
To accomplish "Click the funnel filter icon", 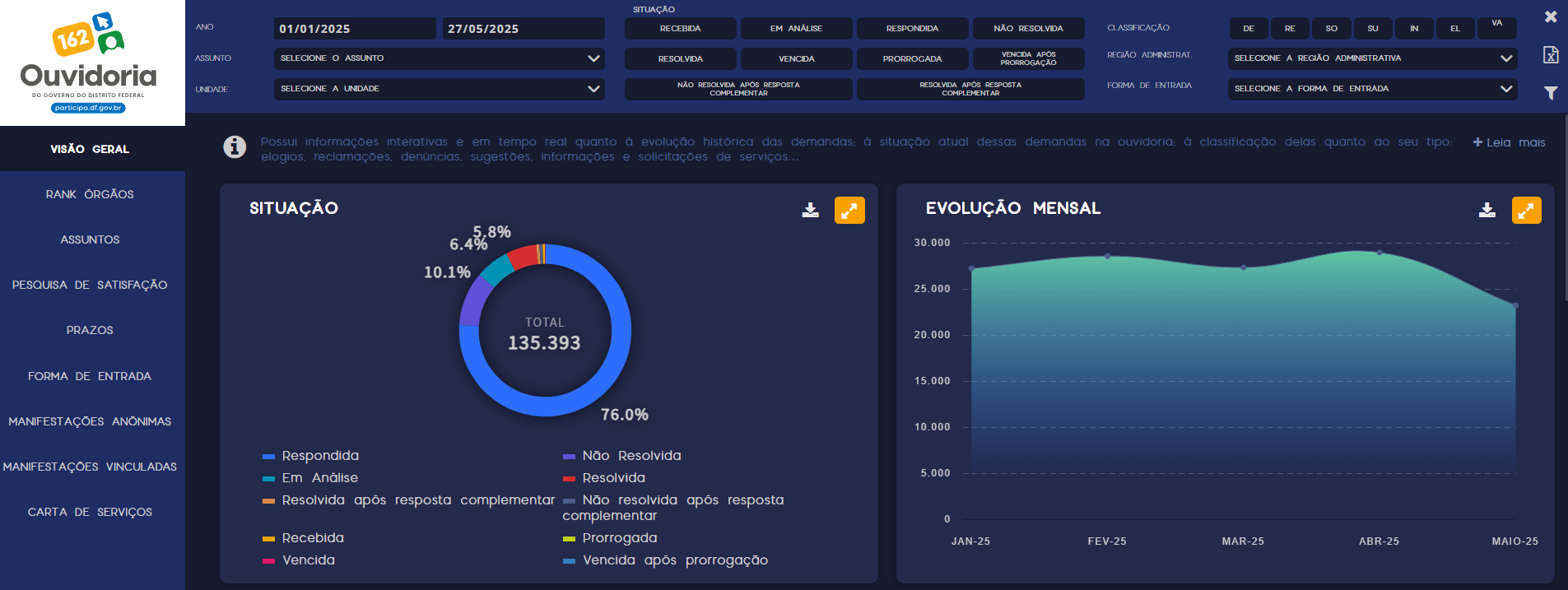I will click(1551, 93).
